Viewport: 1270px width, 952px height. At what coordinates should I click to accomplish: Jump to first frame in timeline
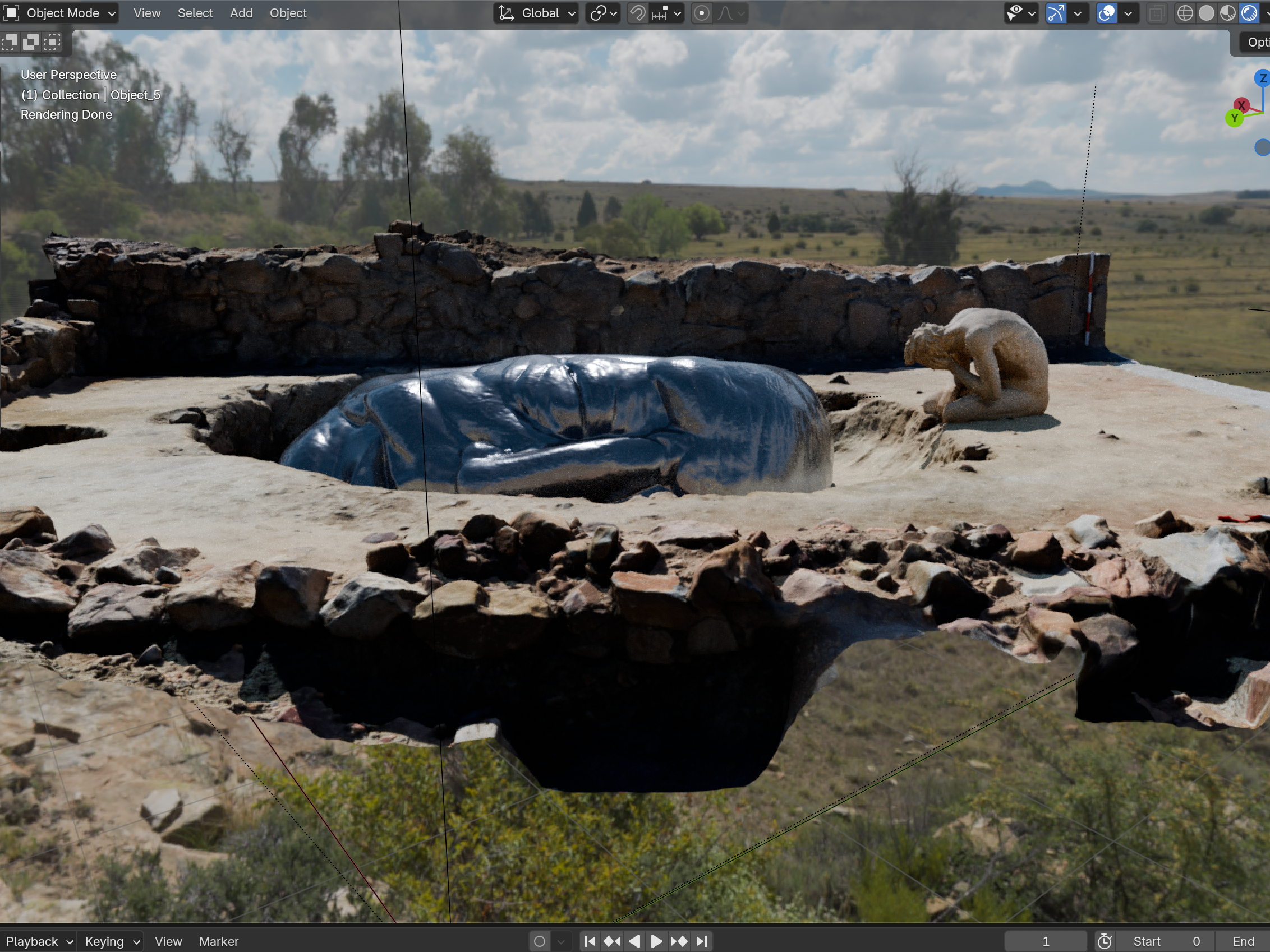(x=590, y=941)
